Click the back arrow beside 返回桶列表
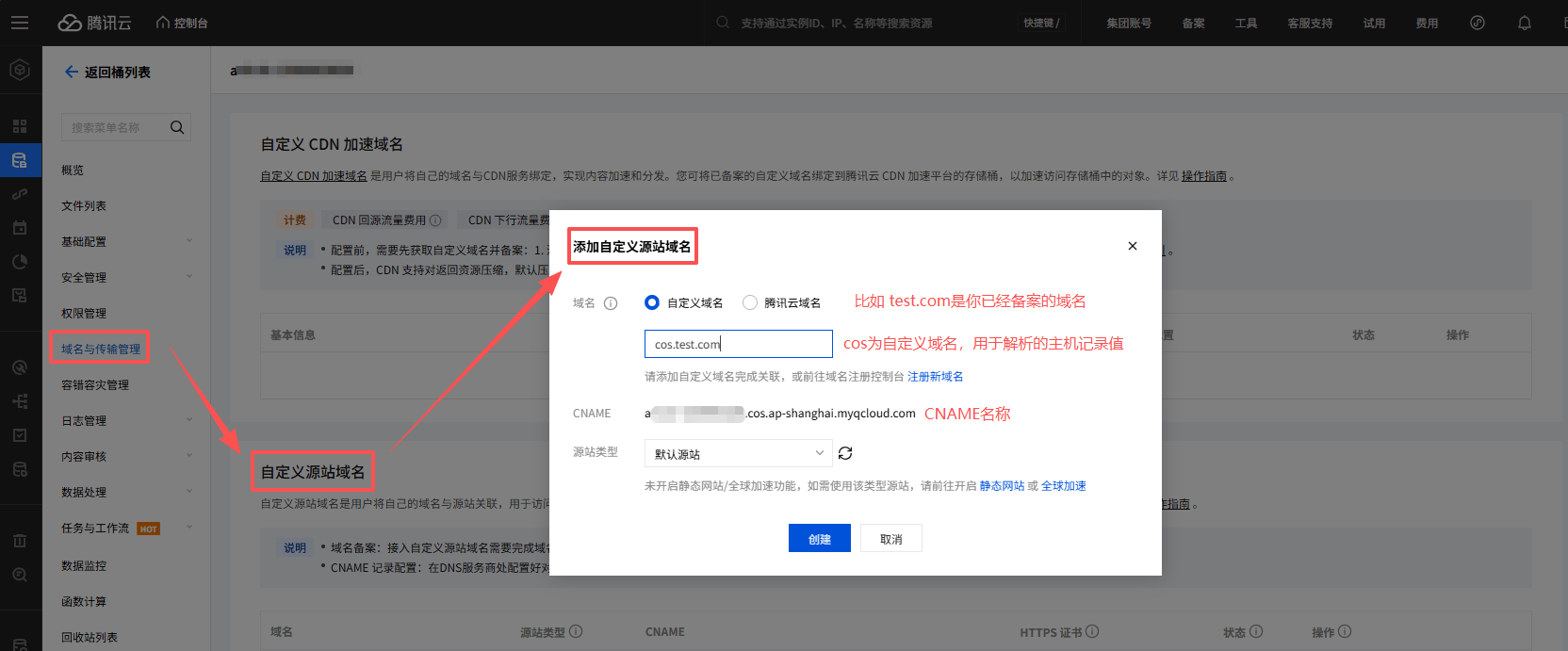This screenshot has width=1568, height=651. [x=71, y=72]
